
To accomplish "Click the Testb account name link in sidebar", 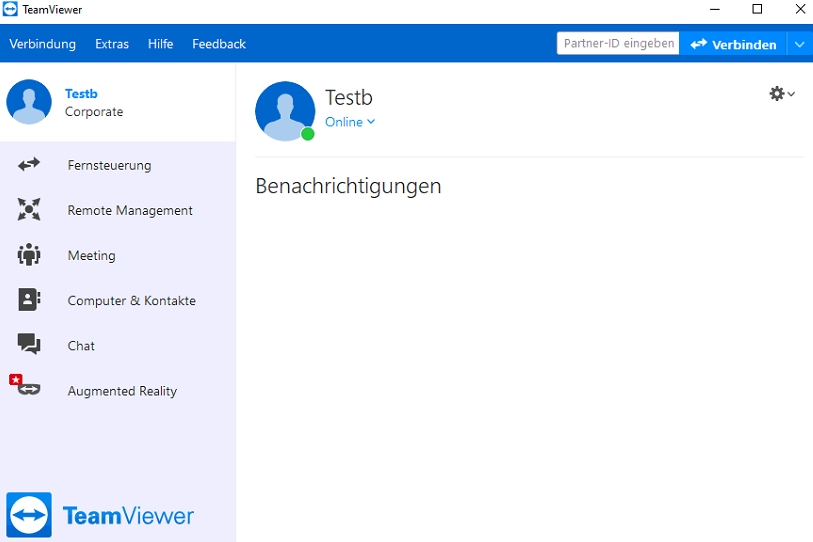I will tap(81, 94).
